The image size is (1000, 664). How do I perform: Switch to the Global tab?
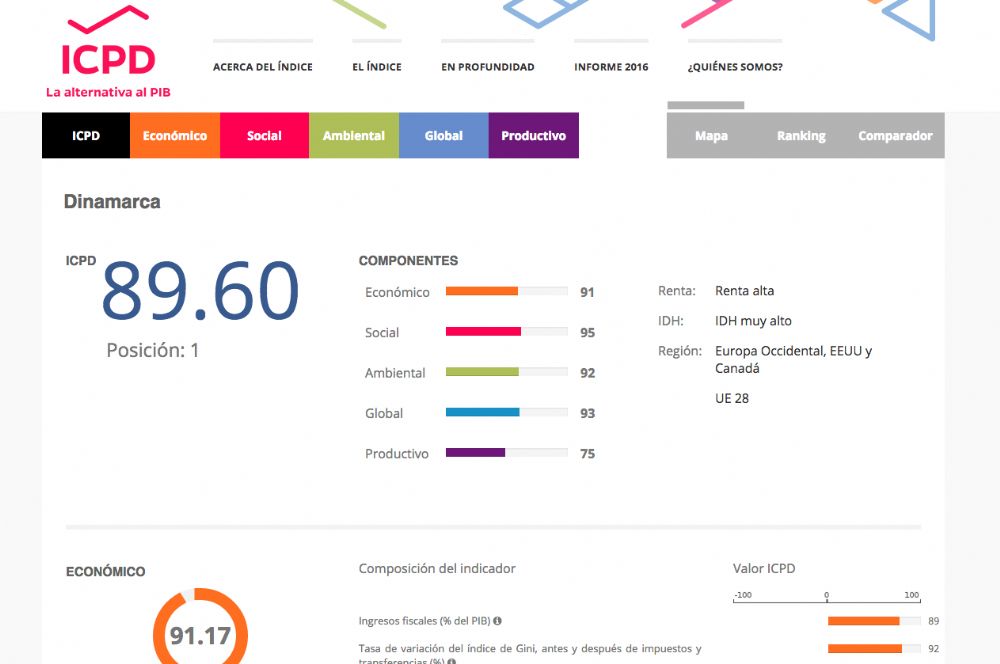pos(443,136)
